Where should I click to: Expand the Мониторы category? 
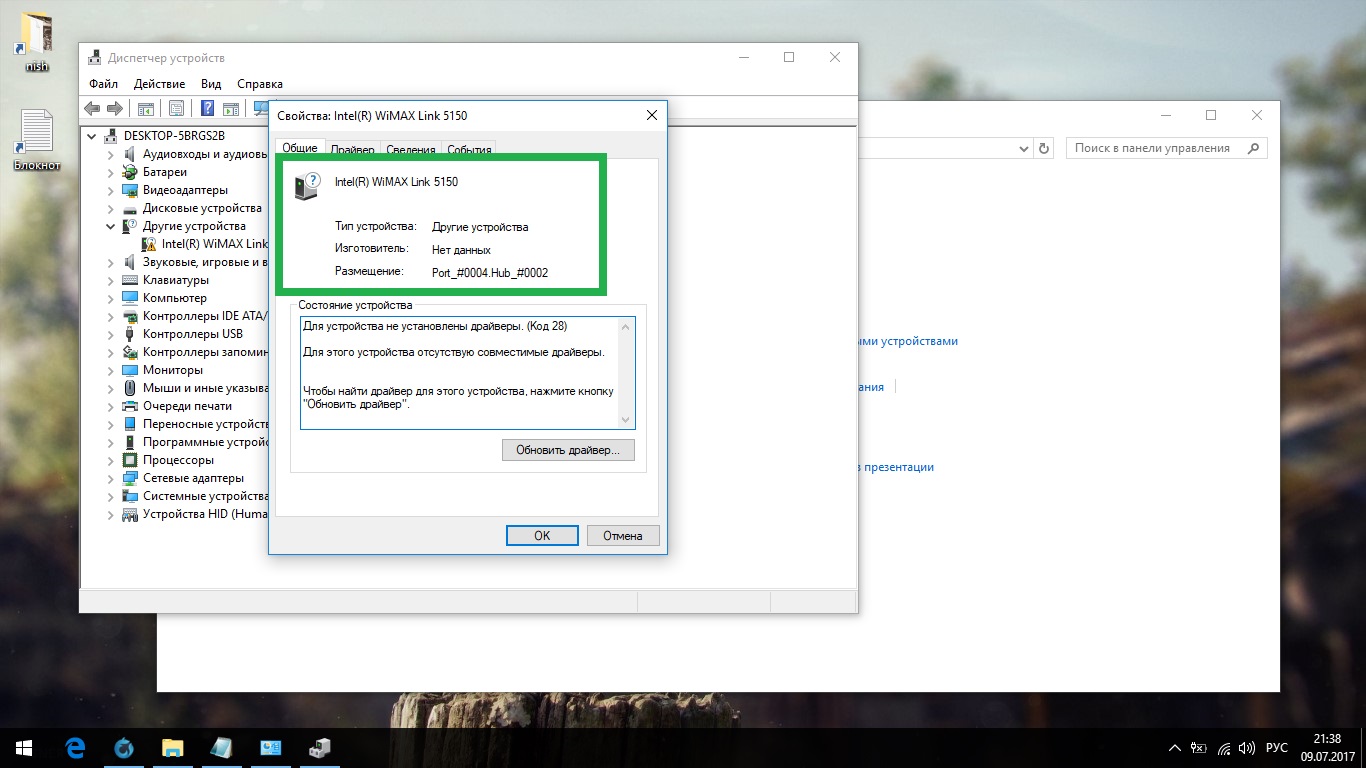coord(111,370)
